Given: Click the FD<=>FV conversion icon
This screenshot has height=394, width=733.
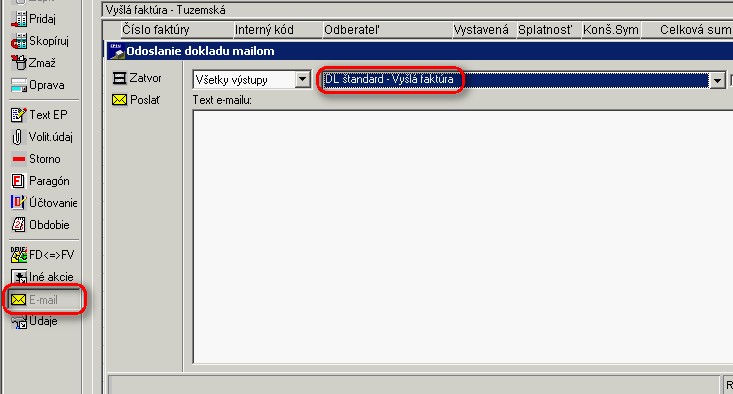Looking at the screenshot, I should pyautogui.click(x=19, y=255).
